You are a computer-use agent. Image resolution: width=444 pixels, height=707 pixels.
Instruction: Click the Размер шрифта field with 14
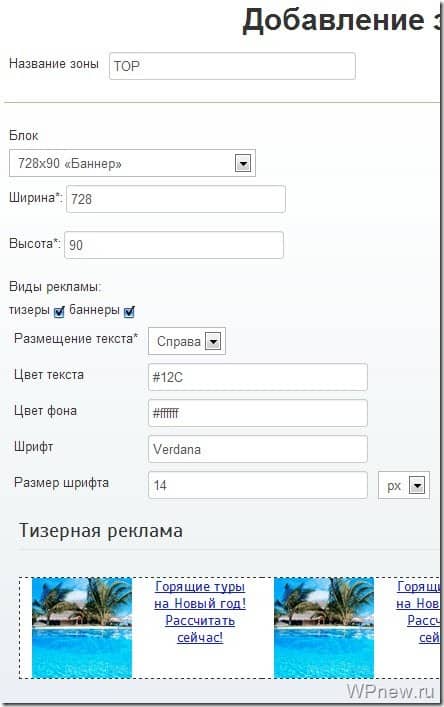click(257, 485)
